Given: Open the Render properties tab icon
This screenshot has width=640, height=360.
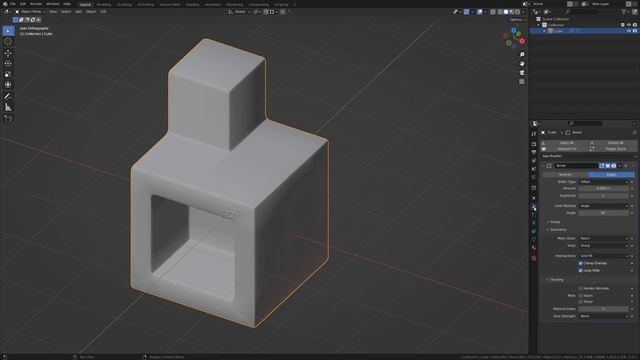Looking at the screenshot, I should (x=534, y=144).
